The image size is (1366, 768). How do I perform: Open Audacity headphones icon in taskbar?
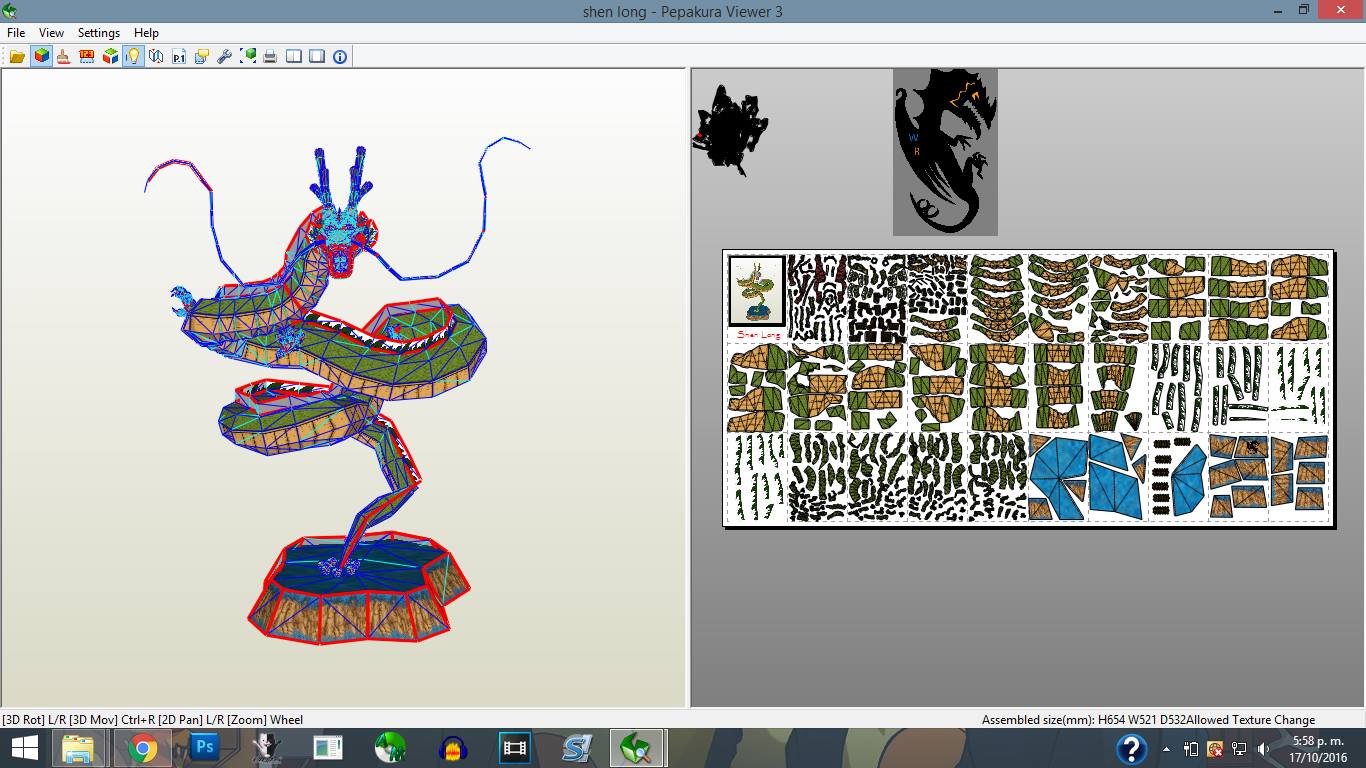tap(453, 748)
